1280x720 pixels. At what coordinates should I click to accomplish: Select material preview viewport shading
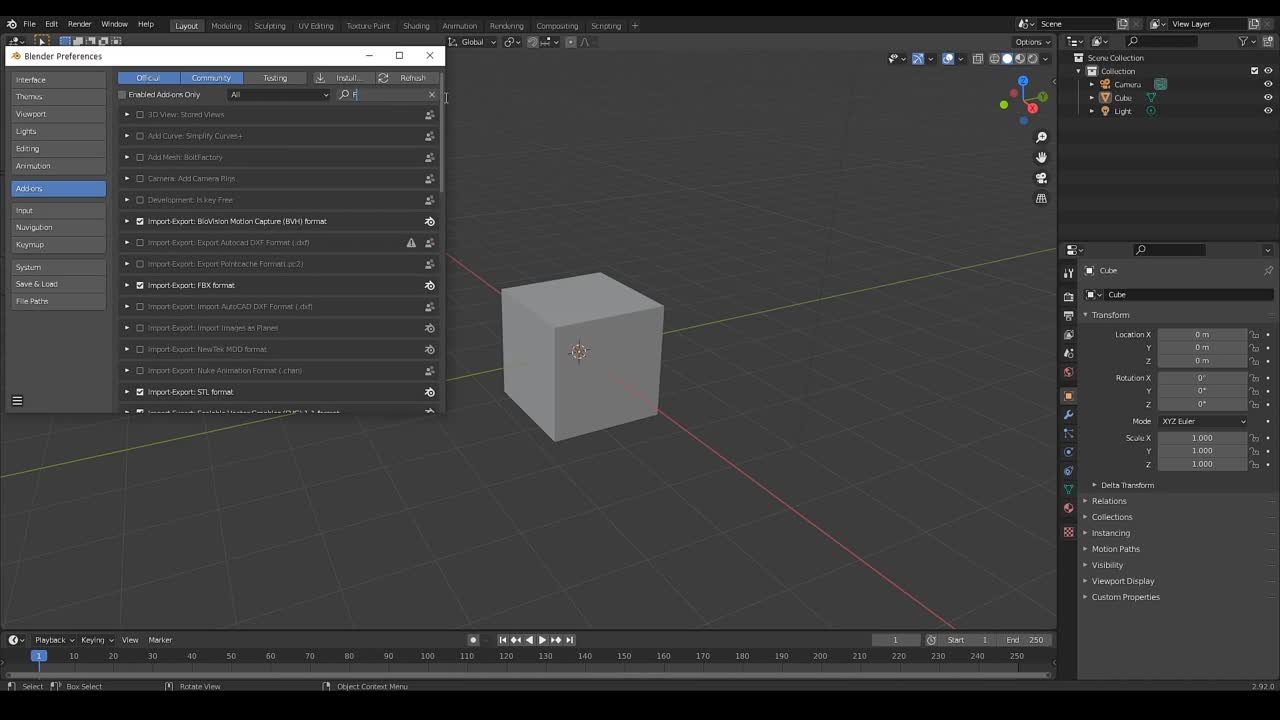[x=1020, y=59]
